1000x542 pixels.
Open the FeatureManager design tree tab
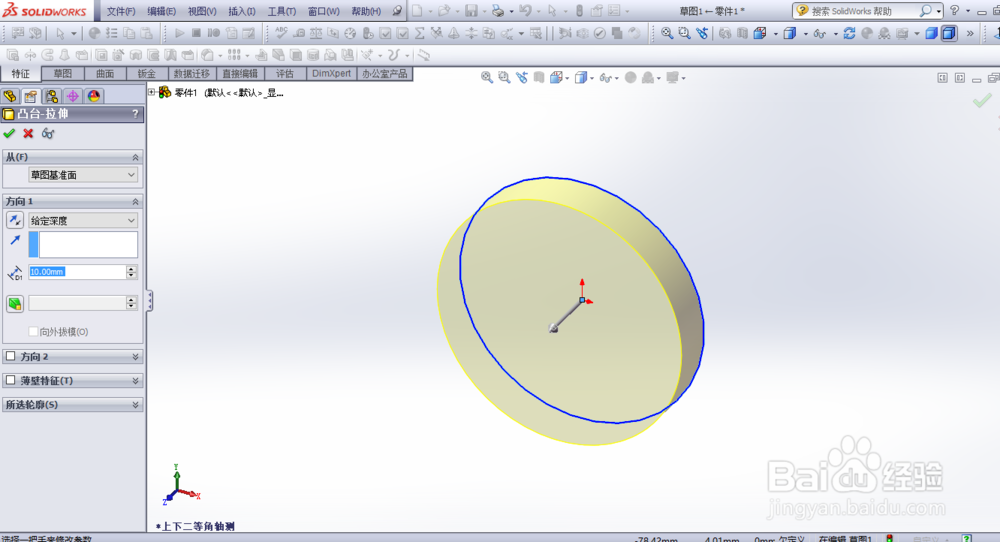[10, 96]
